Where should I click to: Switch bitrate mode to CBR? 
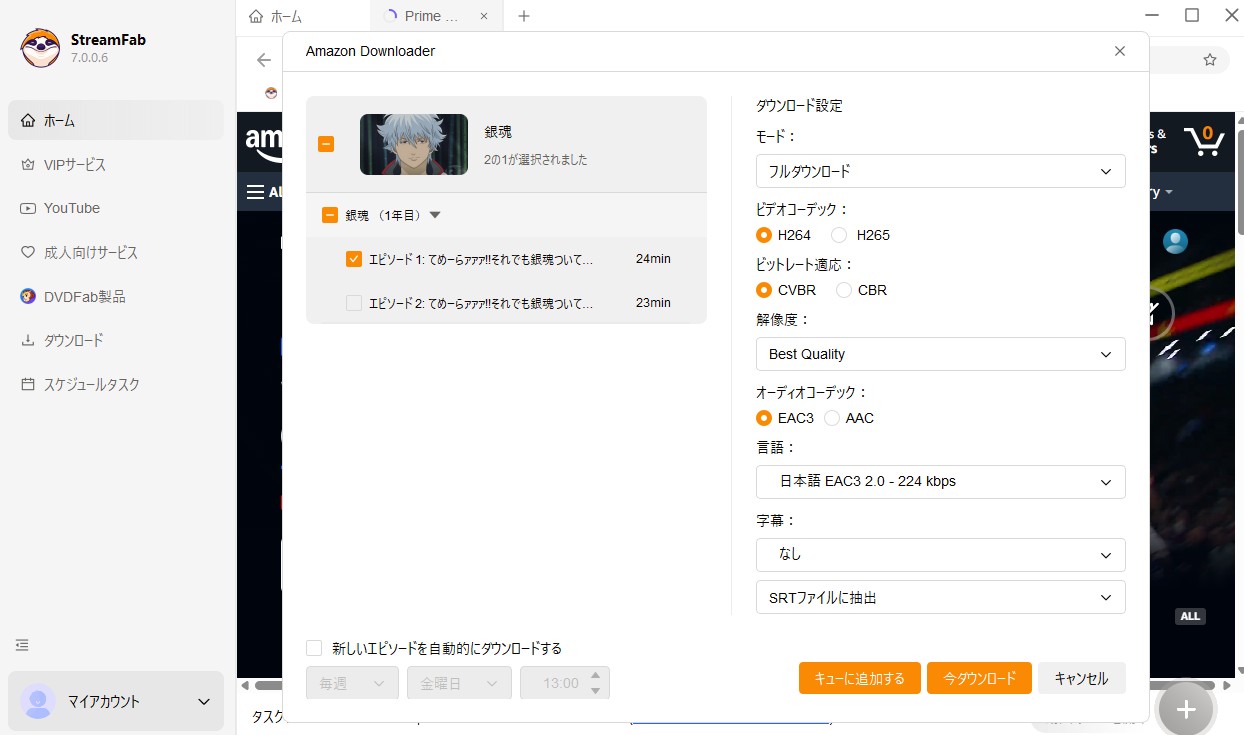click(843, 290)
